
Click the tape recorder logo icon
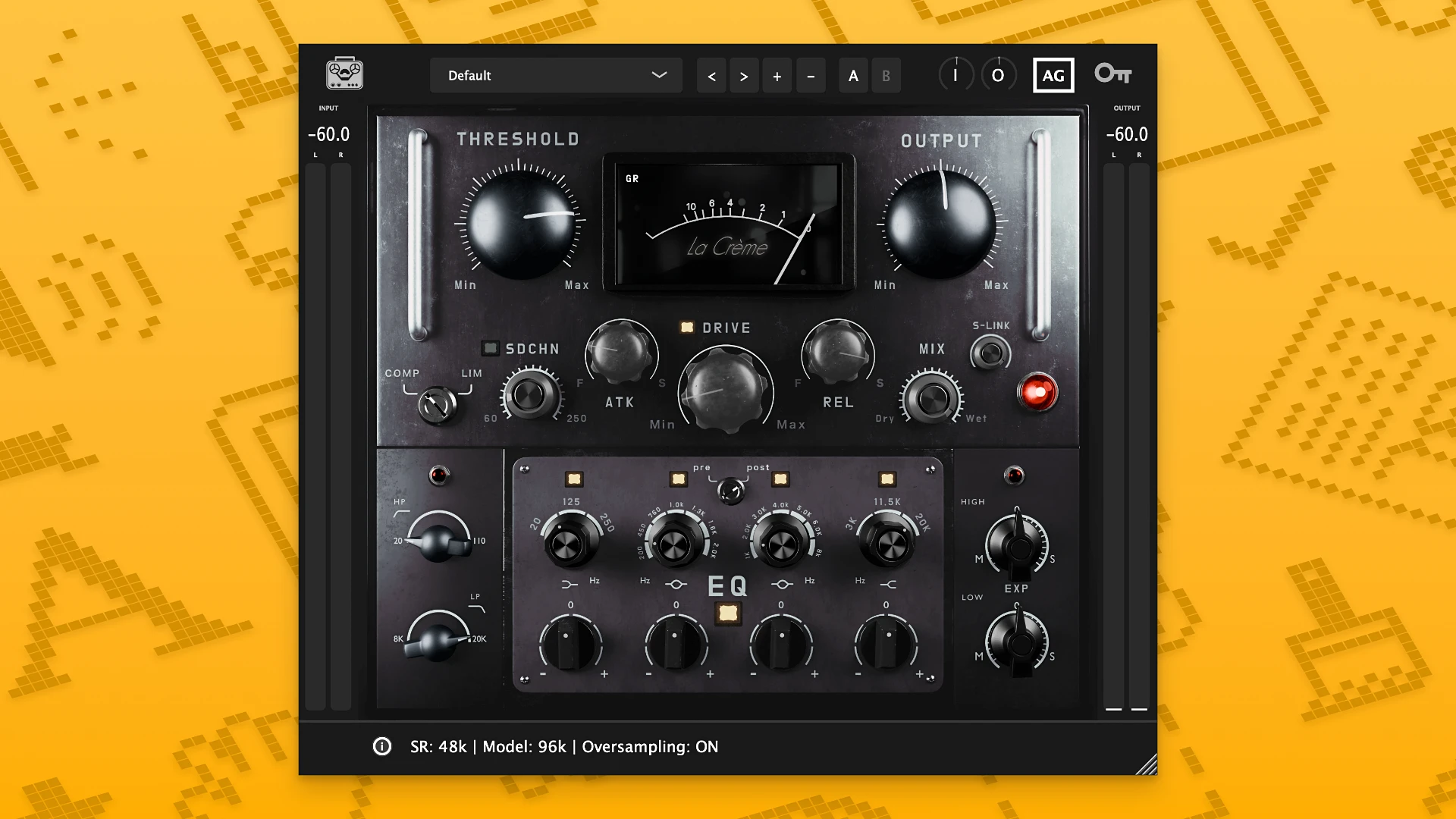pos(343,74)
